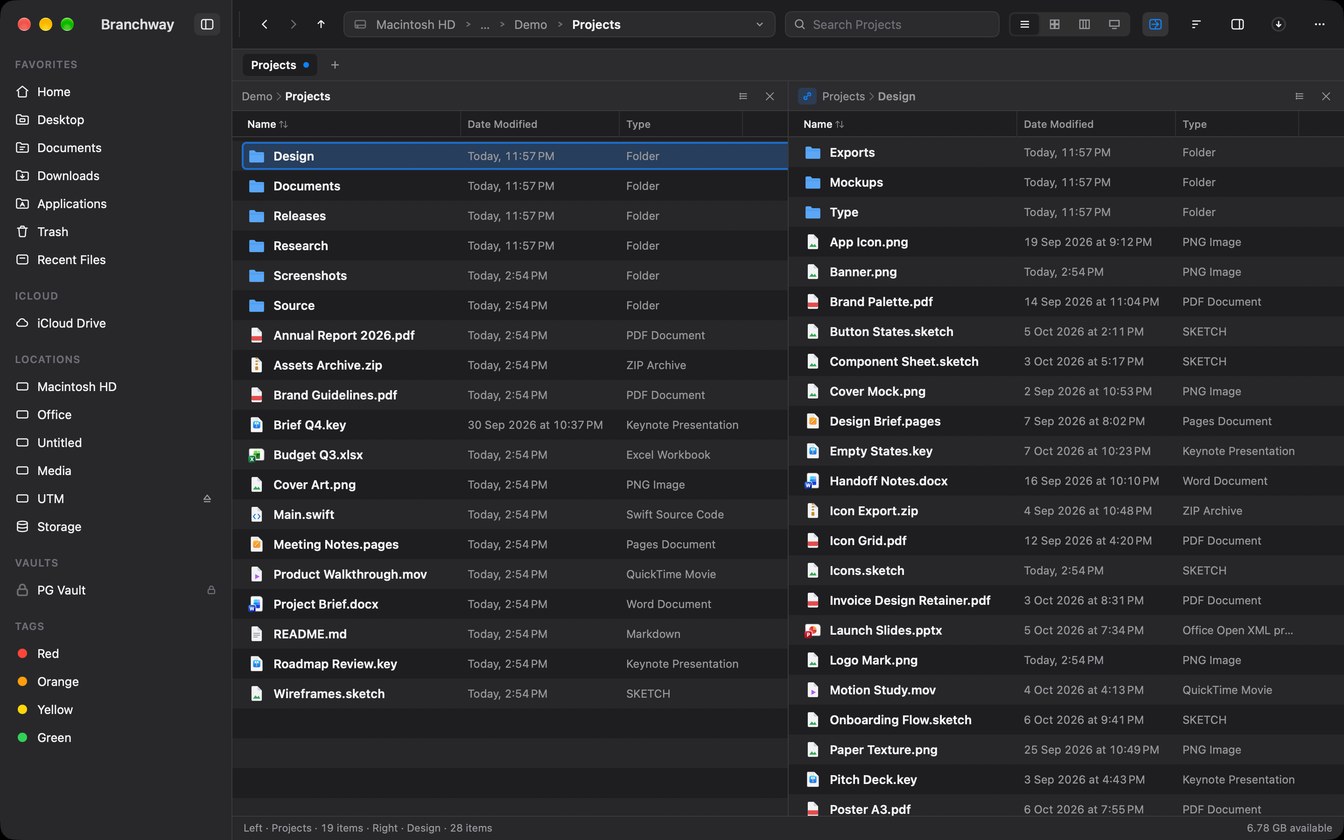
Task: Toggle the sidebar visibility button
Action: (x=207, y=24)
